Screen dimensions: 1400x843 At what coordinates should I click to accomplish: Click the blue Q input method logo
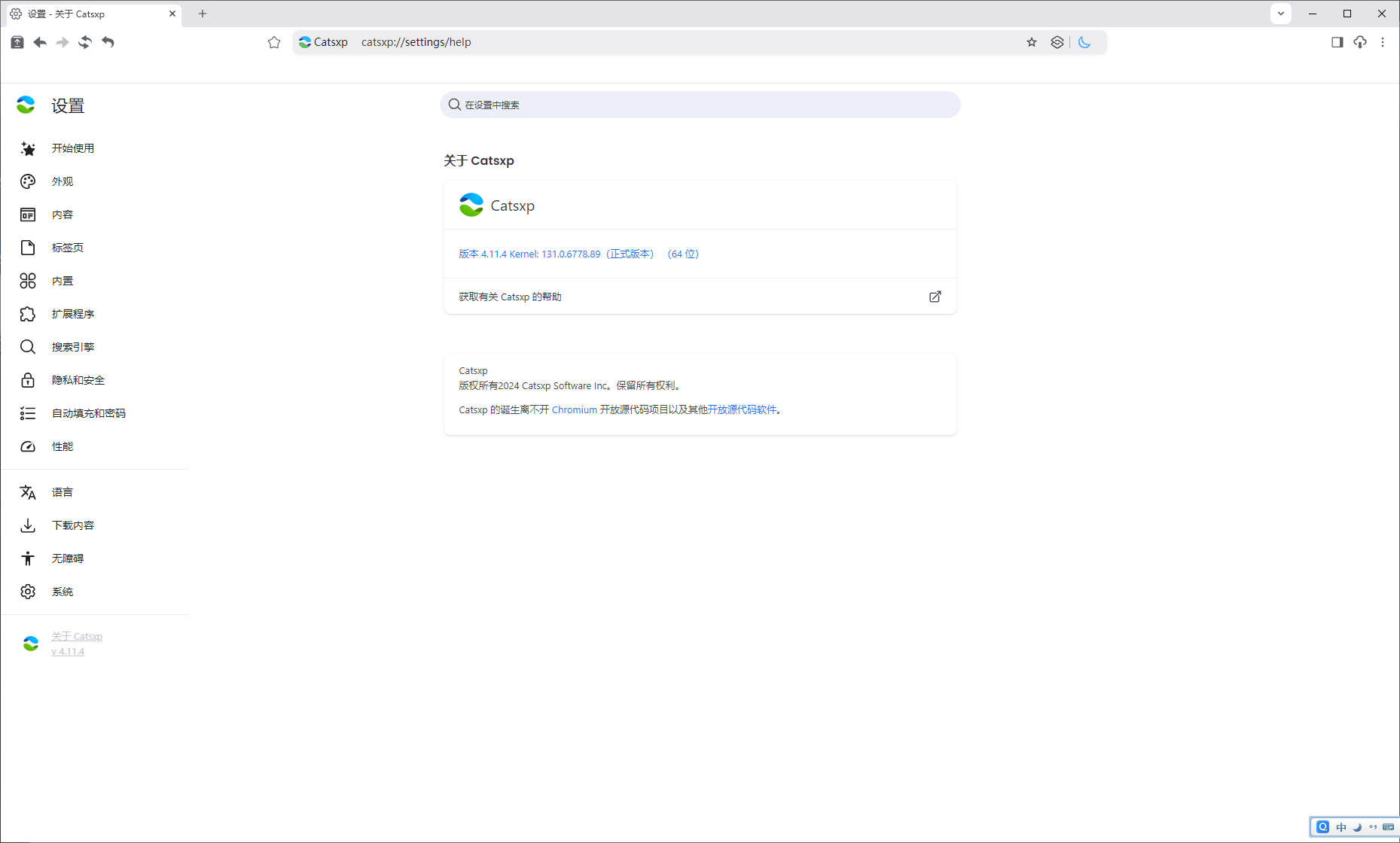point(1323,826)
